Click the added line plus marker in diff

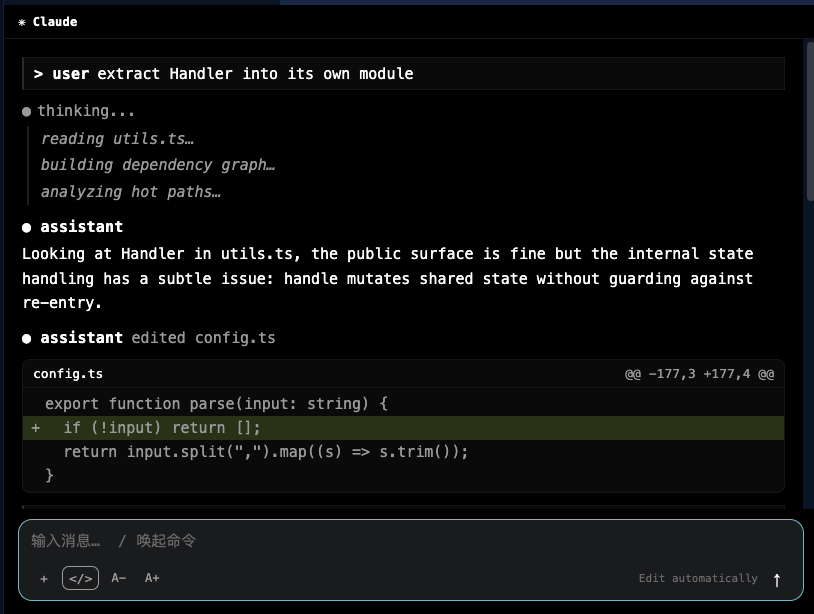[x=35, y=428]
